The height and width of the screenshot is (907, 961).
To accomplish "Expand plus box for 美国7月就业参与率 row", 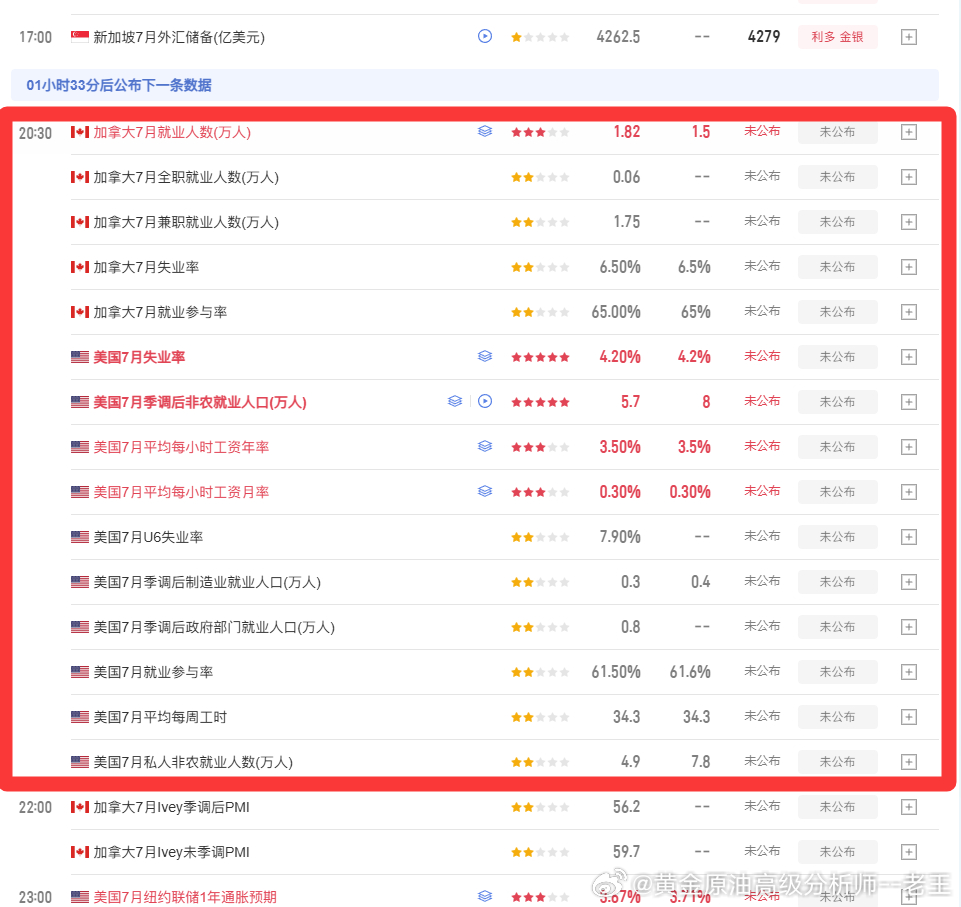I will pos(909,672).
